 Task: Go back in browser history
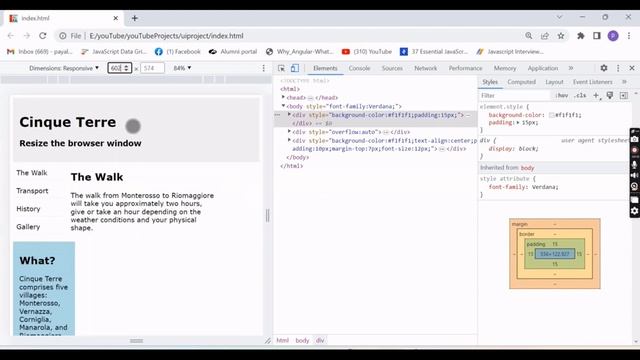pyautogui.click(x=11, y=36)
